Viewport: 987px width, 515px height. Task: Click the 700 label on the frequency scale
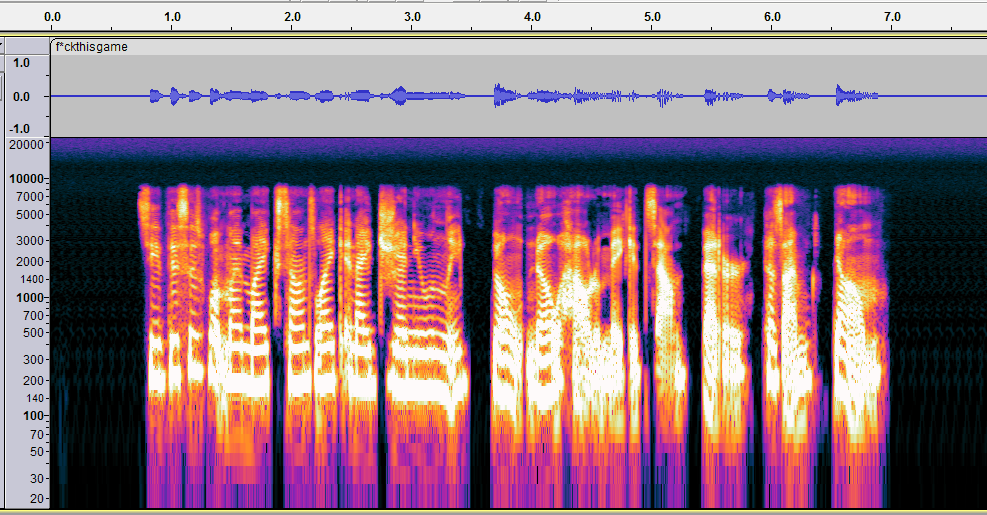(34, 316)
